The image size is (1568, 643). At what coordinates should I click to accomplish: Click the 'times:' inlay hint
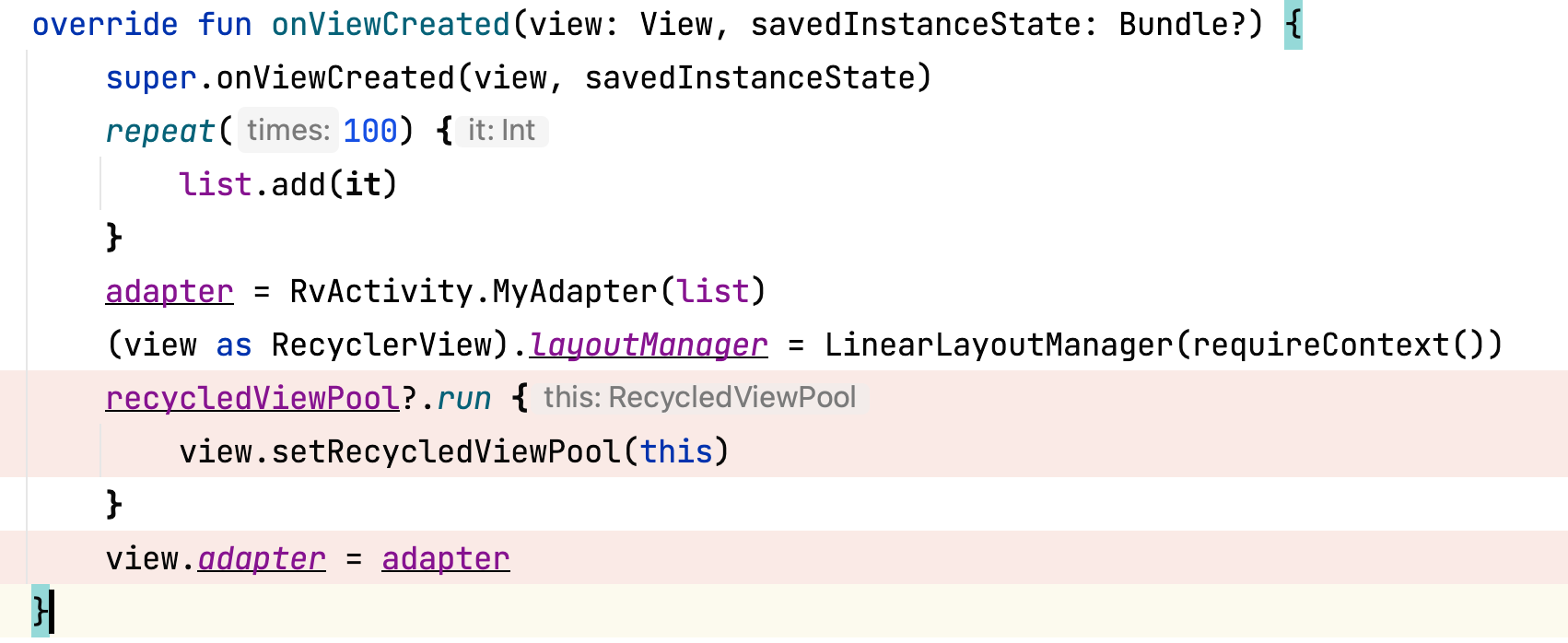click(x=287, y=131)
